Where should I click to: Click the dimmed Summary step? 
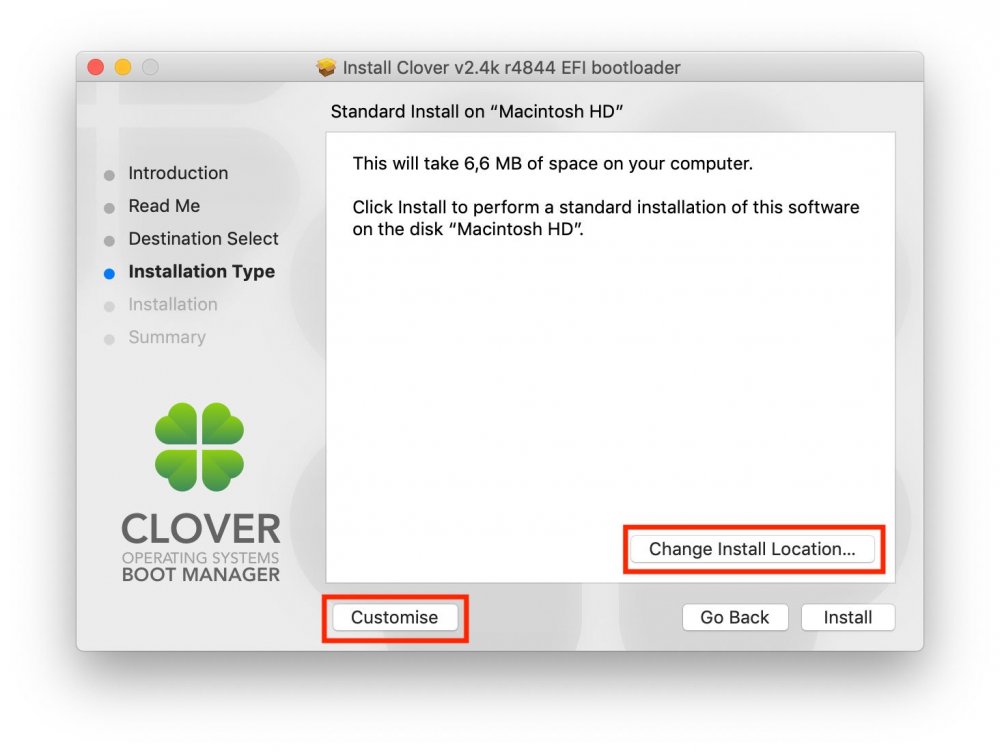[x=167, y=337]
